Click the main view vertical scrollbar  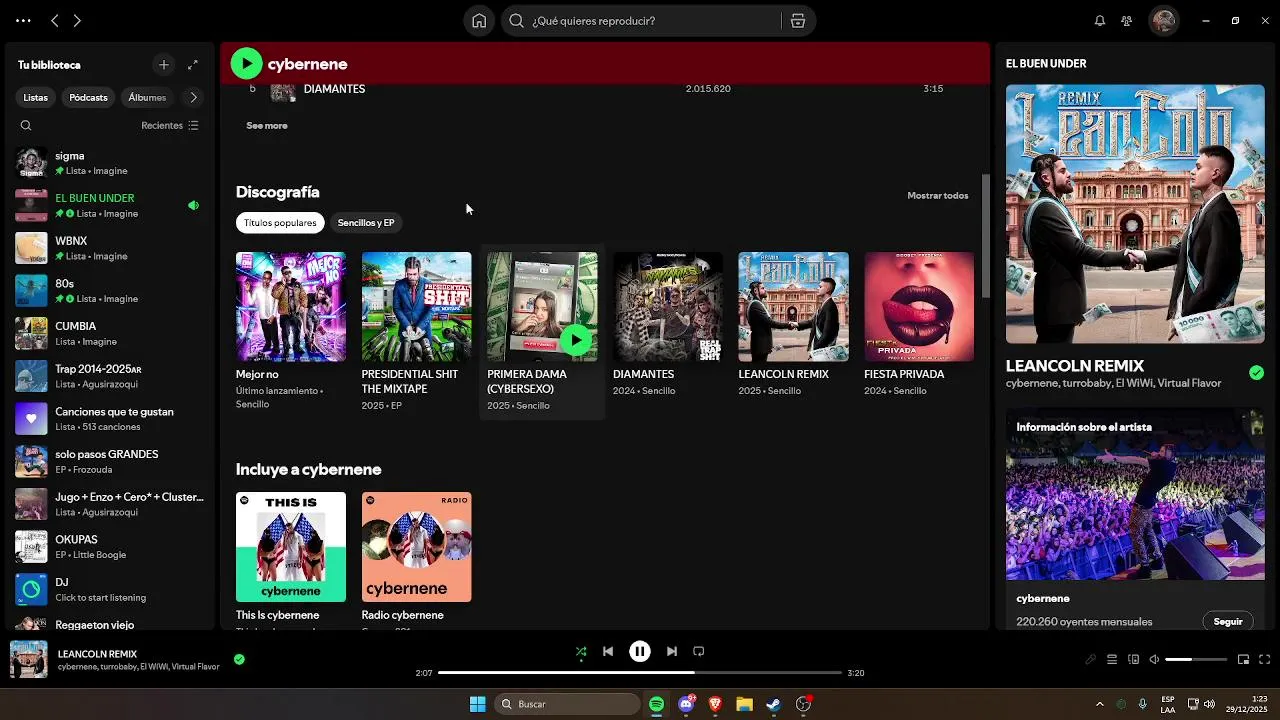[x=985, y=236]
